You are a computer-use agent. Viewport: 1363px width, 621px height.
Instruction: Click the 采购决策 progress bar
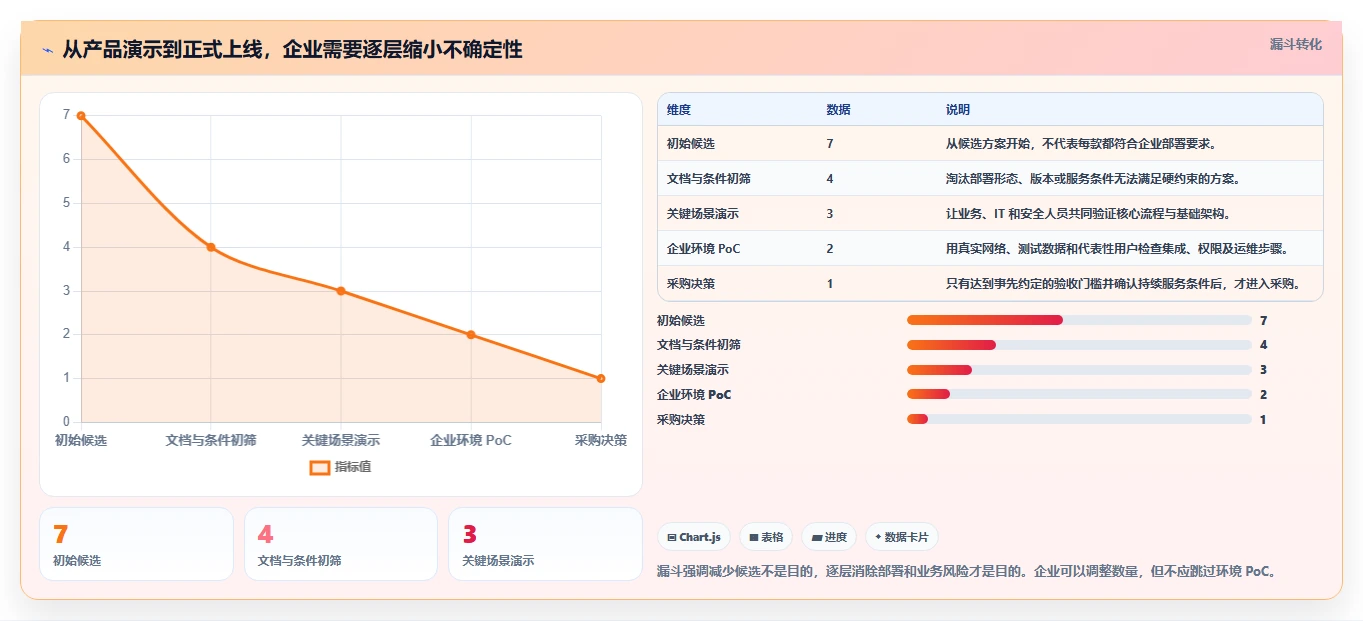coord(1079,420)
